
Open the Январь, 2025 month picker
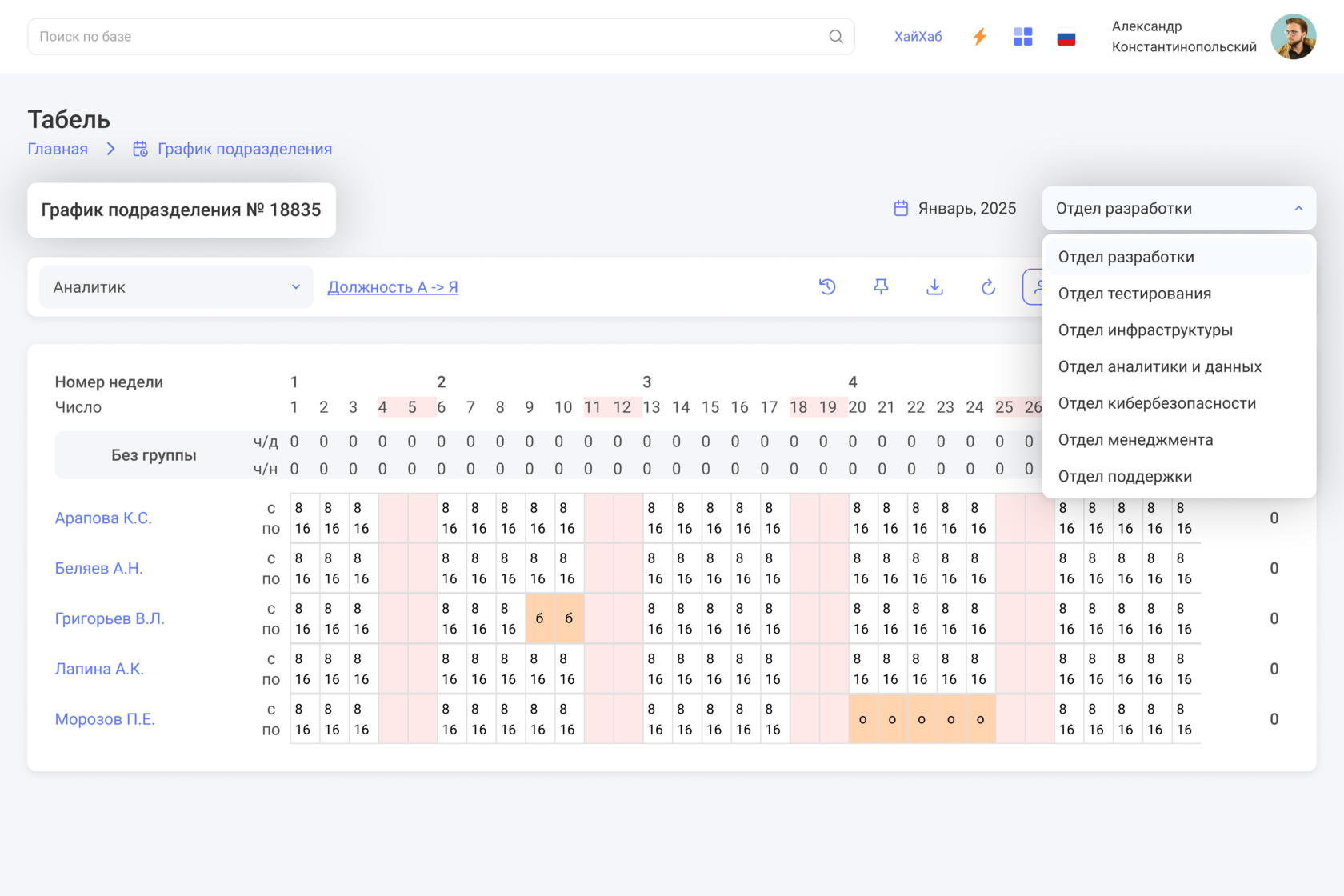[x=966, y=209]
